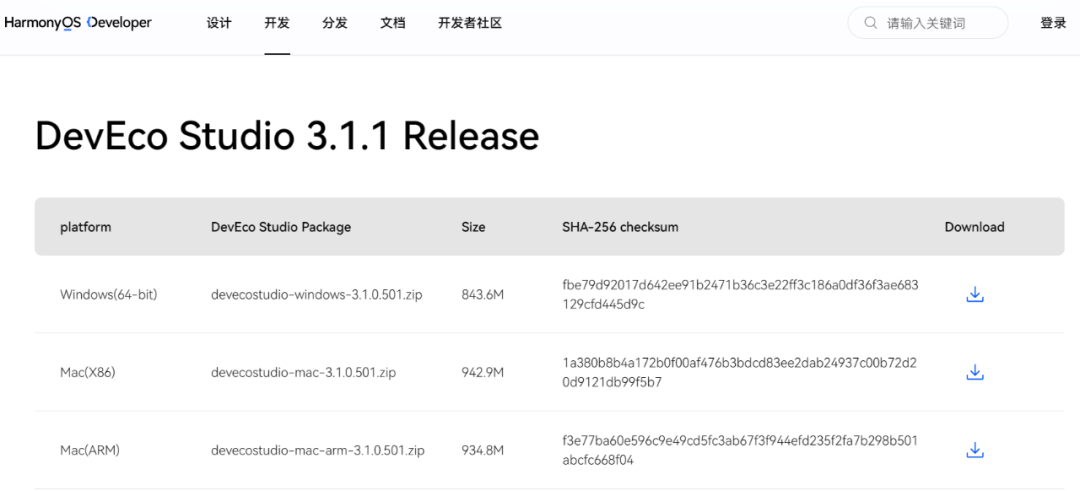Click the platform column header
The width and height of the screenshot is (1080, 491).
(x=85, y=227)
